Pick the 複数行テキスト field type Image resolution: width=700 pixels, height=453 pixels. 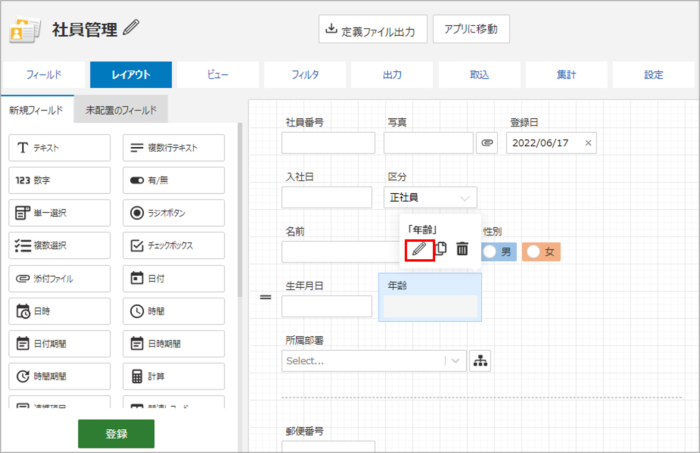[174, 148]
